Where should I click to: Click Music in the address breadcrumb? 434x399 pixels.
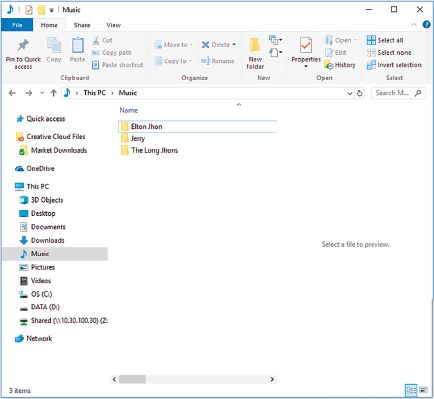(128, 93)
